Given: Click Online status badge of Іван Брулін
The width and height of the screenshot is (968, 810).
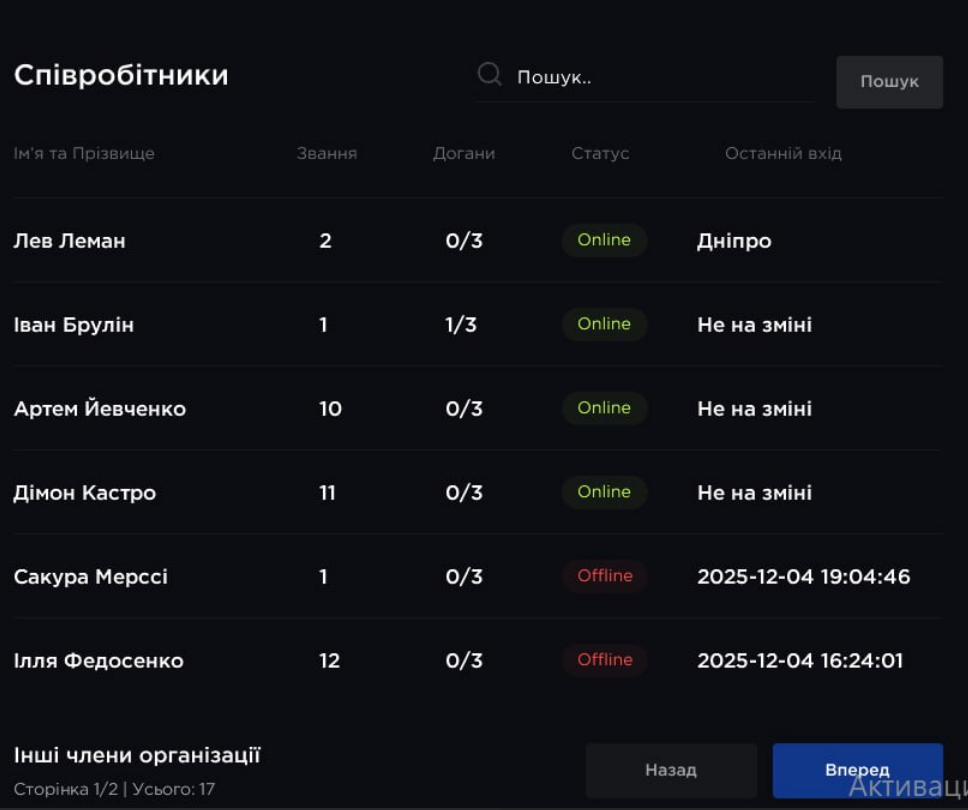Looking at the screenshot, I should click(x=604, y=324).
